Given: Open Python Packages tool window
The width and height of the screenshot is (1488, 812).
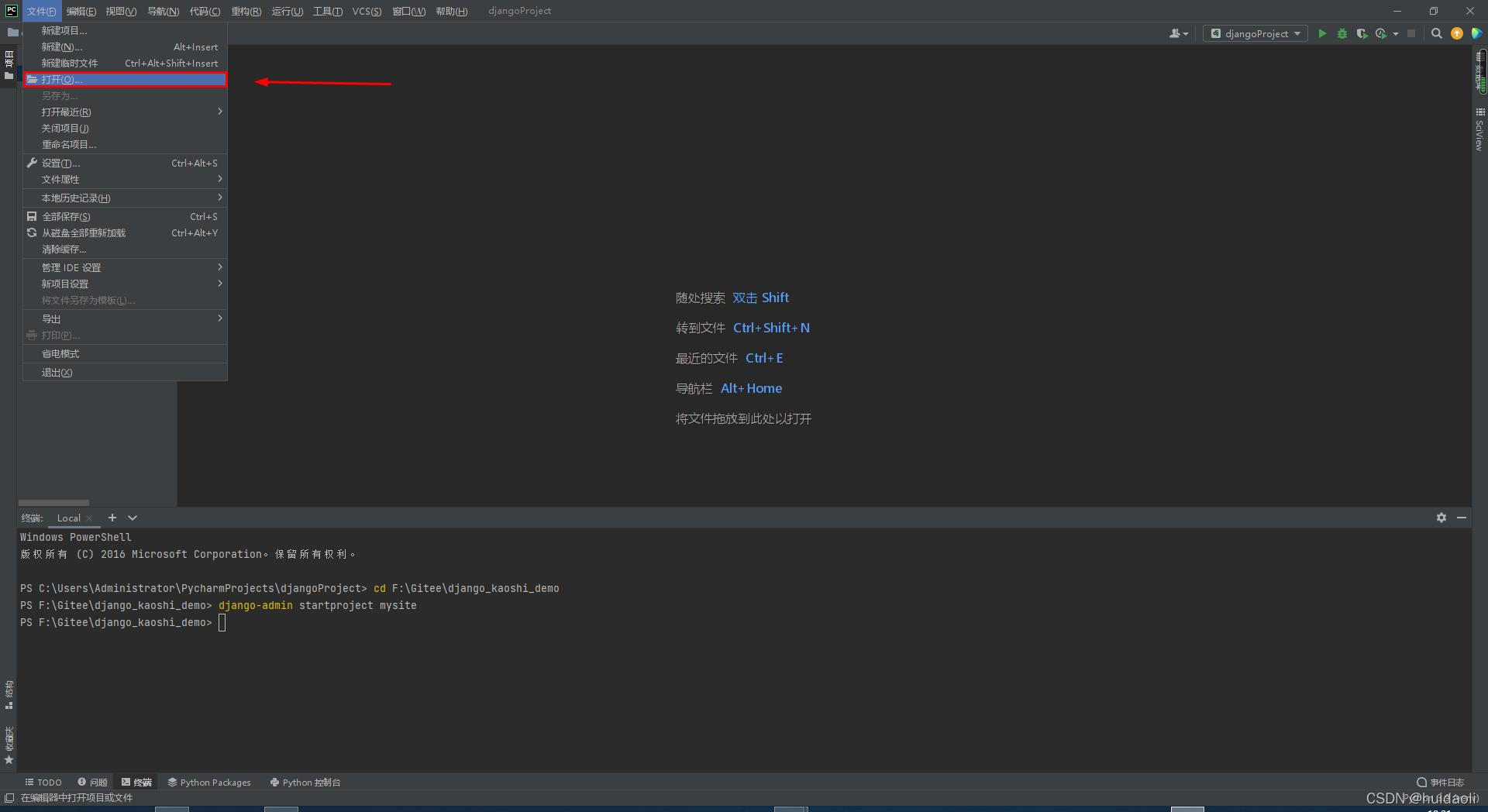Looking at the screenshot, I should tap(209, 783).
